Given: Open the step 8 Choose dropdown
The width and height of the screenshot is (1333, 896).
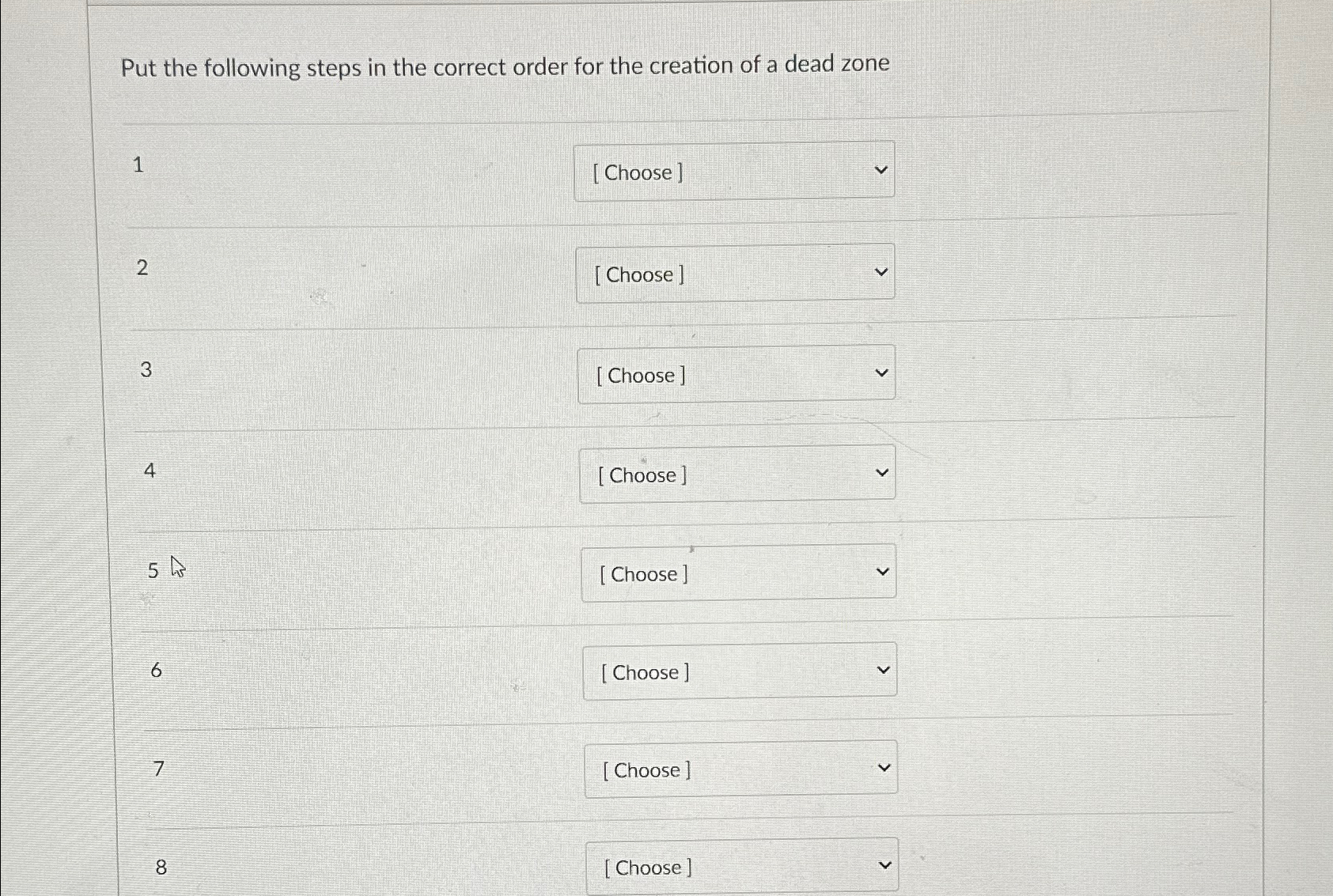Looking at the screenshot, I should click(x=742, y=866).
